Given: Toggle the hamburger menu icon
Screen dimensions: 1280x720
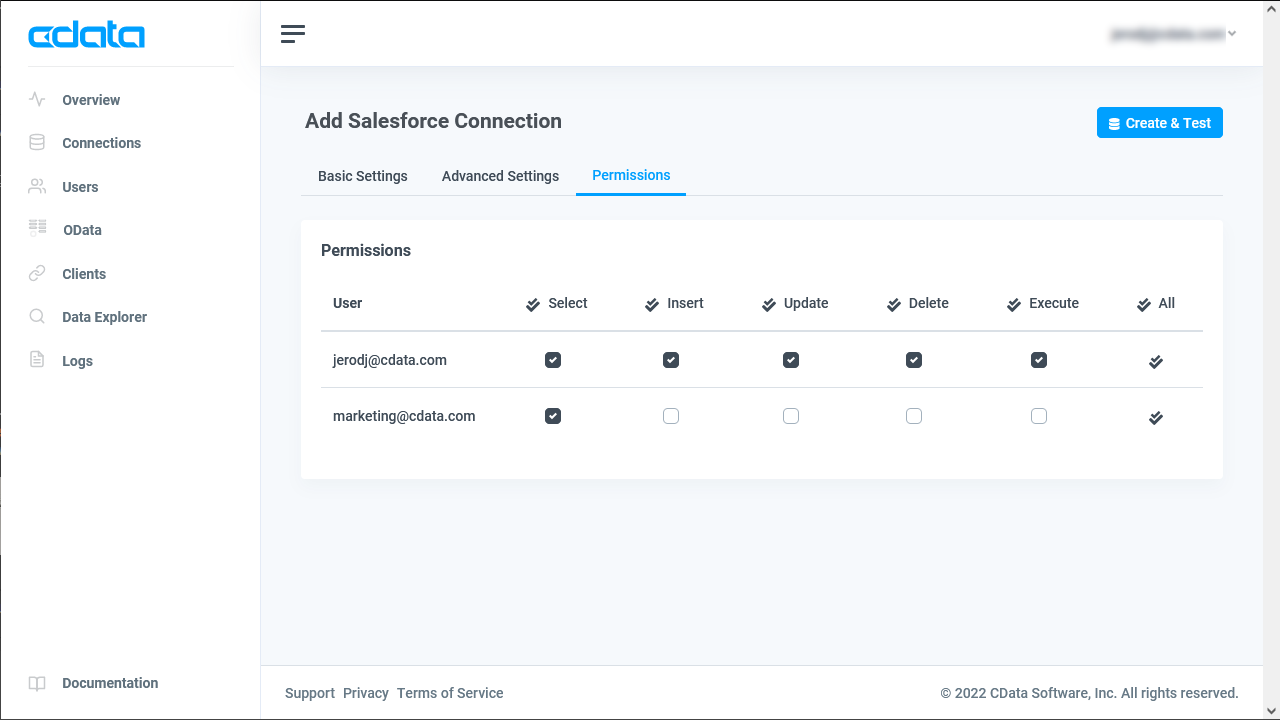Looking at the screenshot, I should tap(293, 34).
